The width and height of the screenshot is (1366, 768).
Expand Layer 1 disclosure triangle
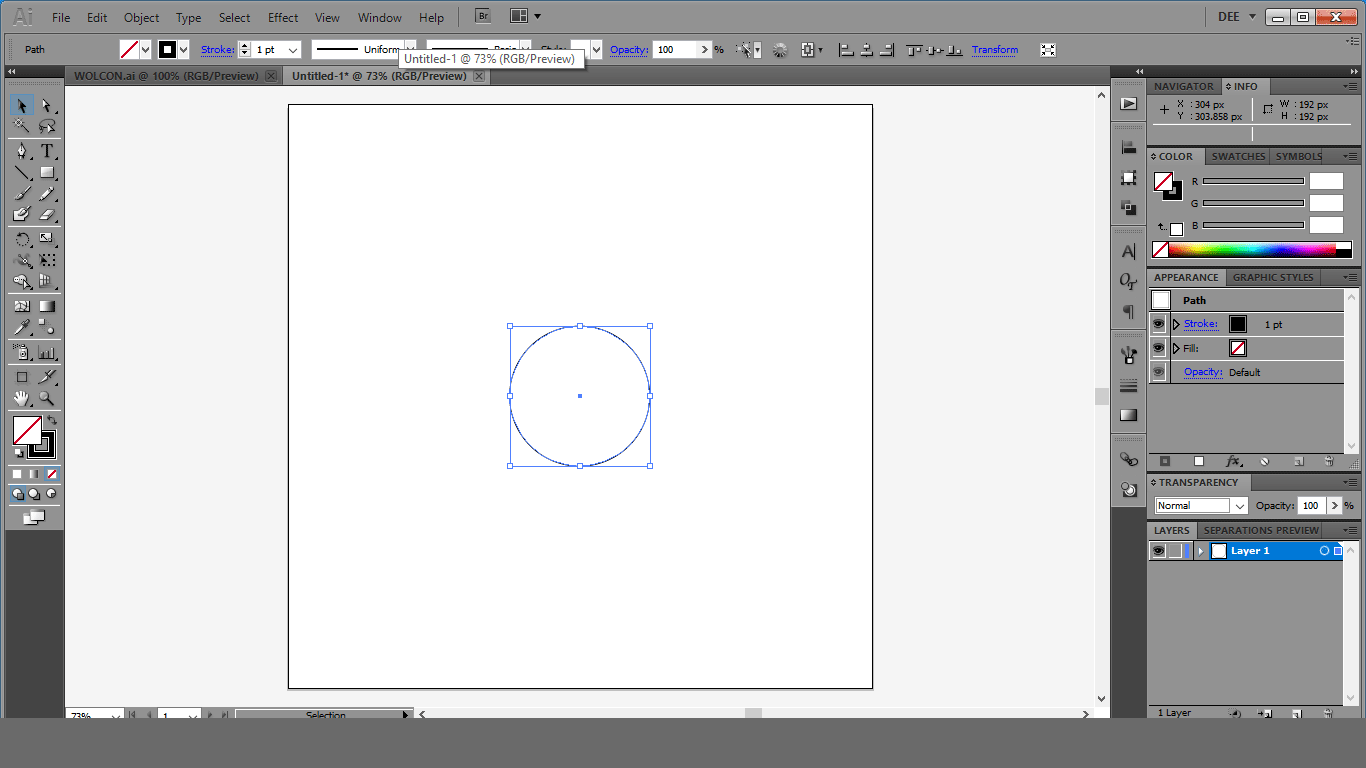point(1201,551)
